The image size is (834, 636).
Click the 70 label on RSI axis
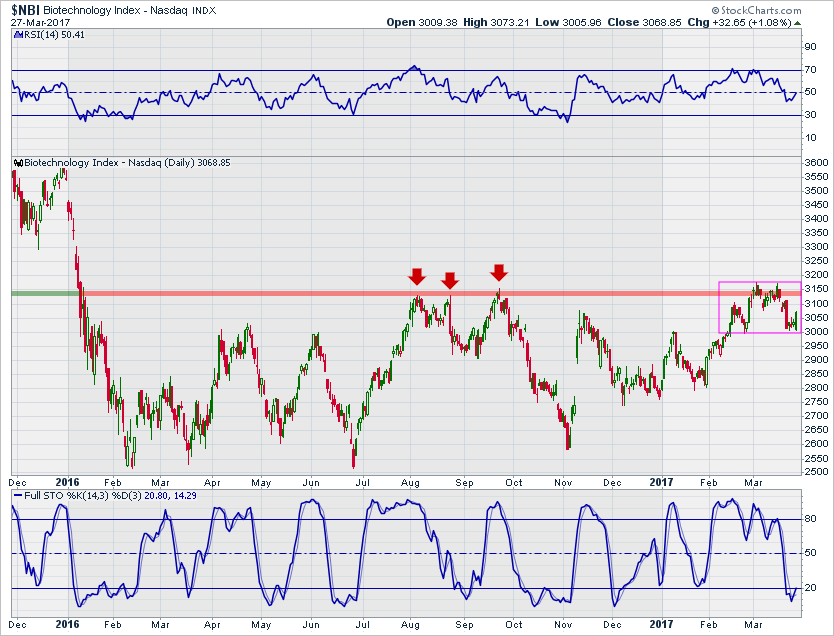pos(810,70)
